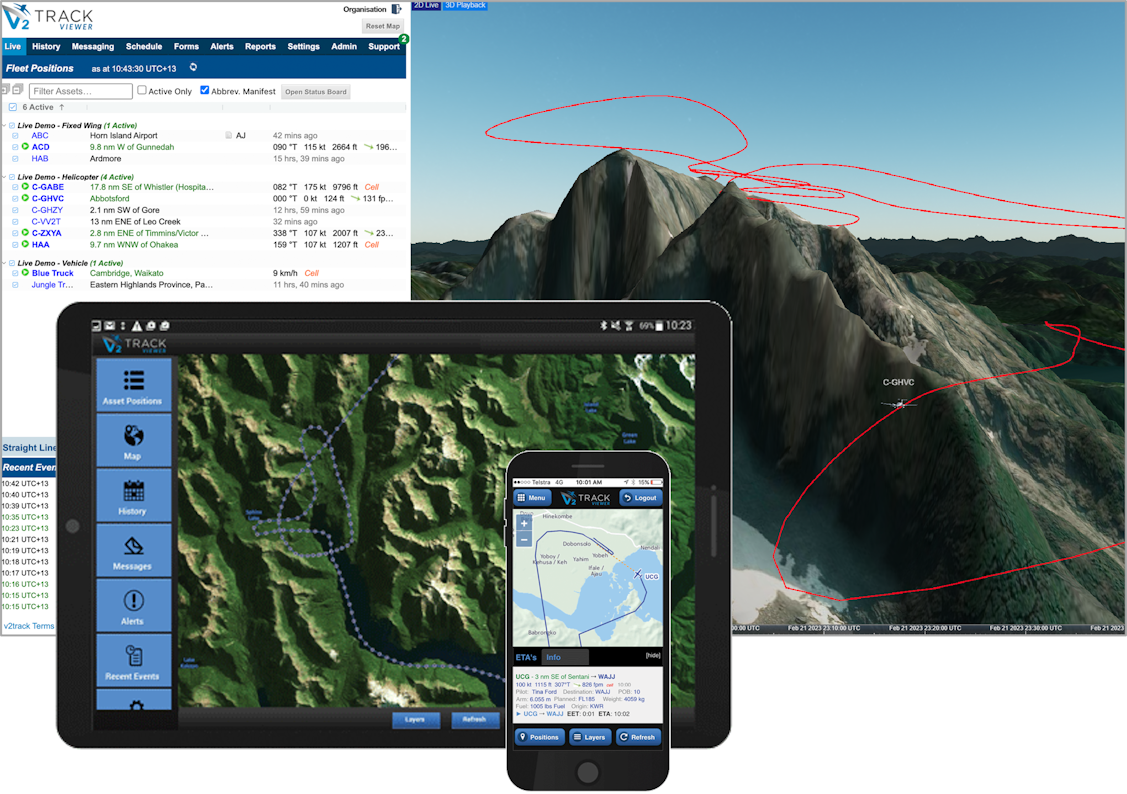The height and width of the screenshot is (794, 1127).
Task: Open the Messaging menu tab
Action: pyautogui.click(x=92, y=47)
